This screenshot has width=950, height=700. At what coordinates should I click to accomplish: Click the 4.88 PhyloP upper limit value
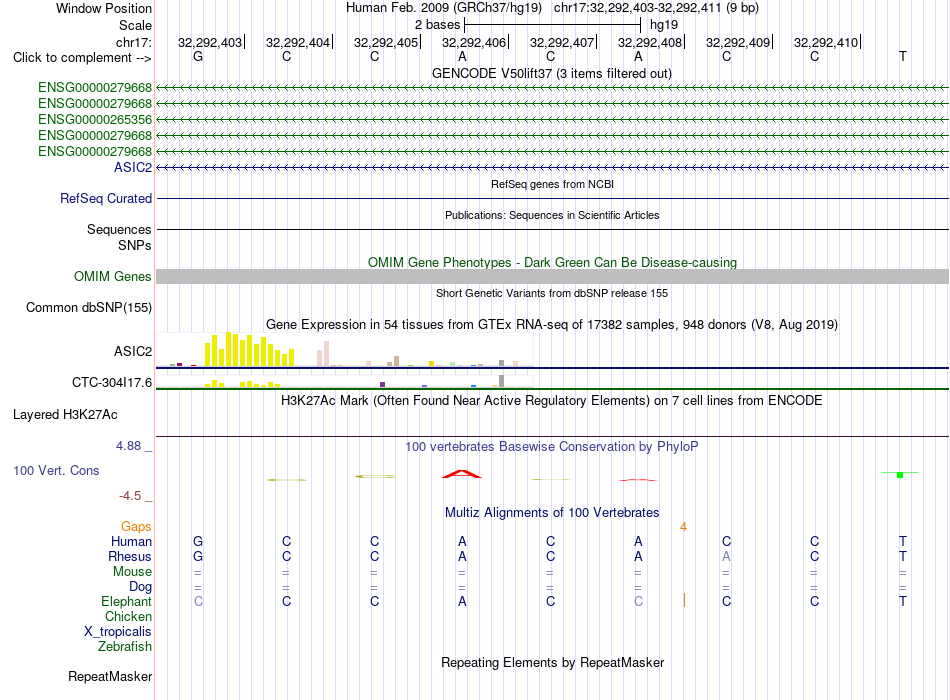pos(128,446)
